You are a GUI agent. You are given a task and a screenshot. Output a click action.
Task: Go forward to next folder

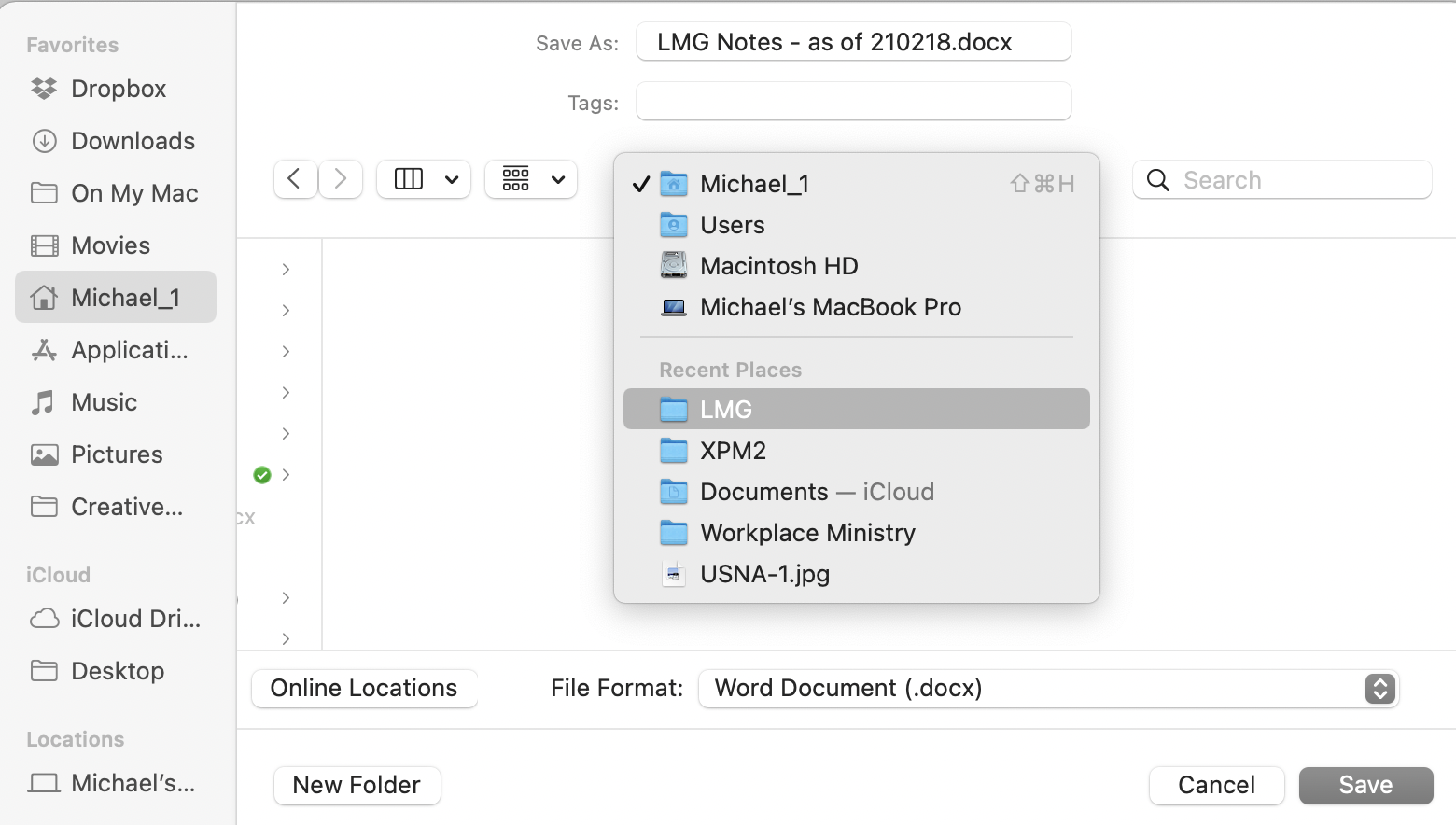click(341, 179)
